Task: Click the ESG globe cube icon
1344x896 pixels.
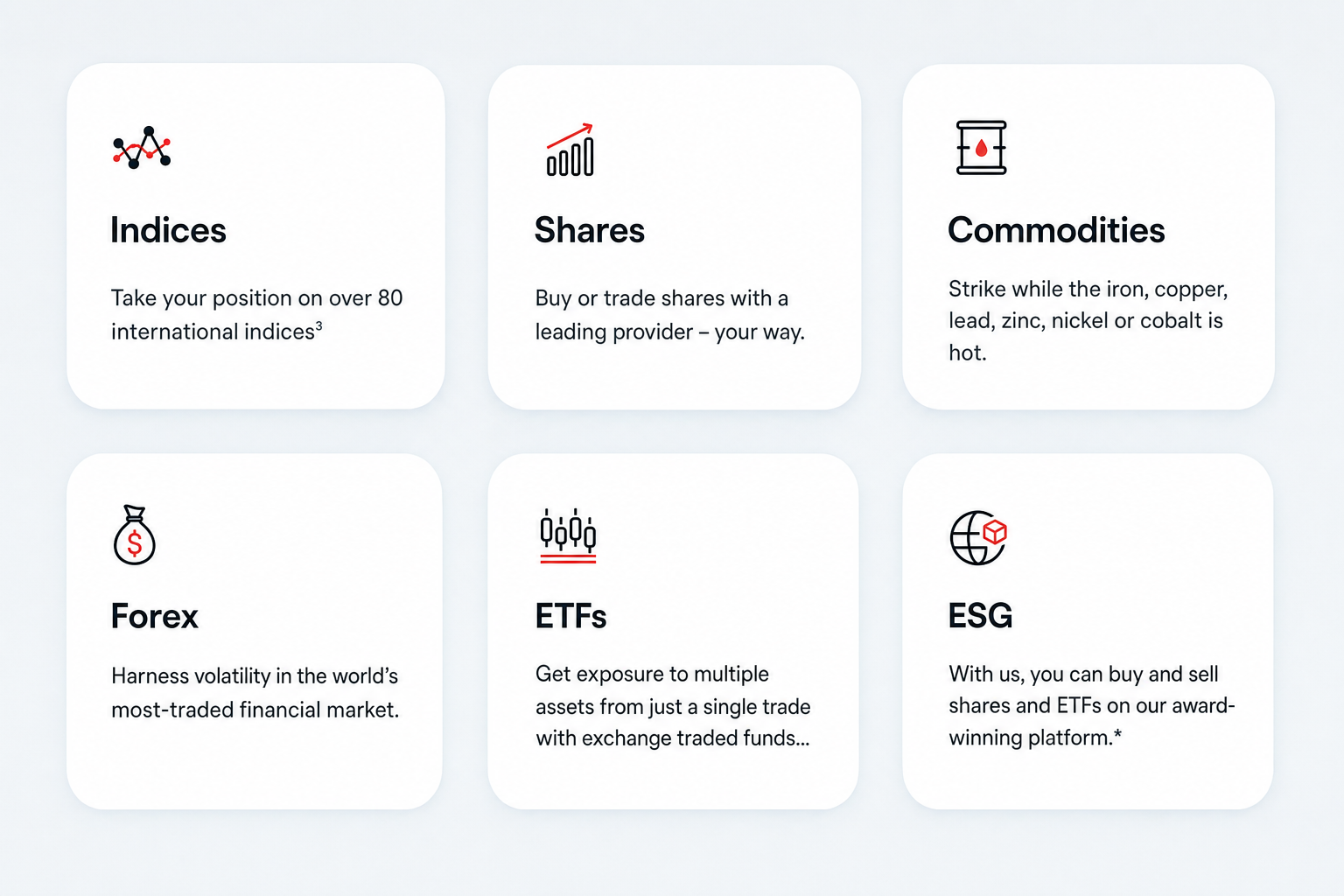Action: 979,537
